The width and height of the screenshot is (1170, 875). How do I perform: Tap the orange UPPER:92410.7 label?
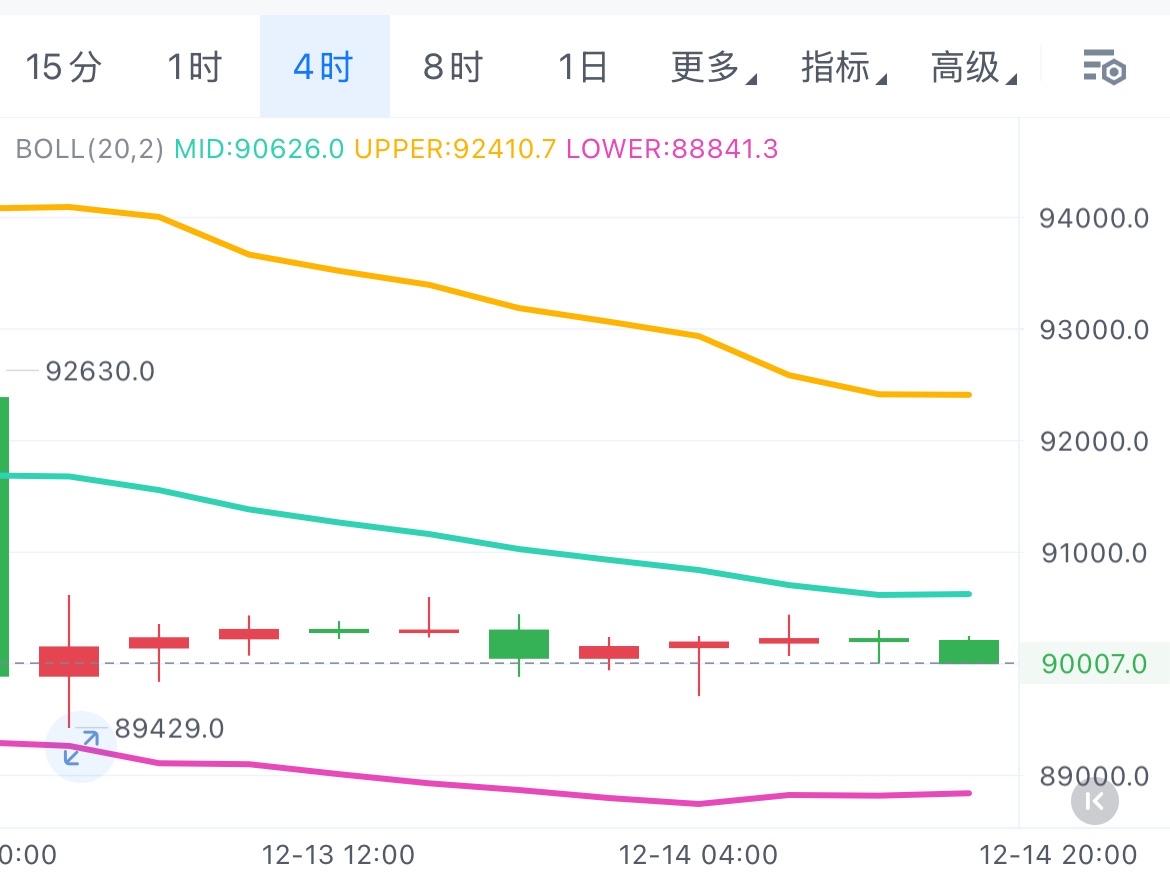(x=455, y=150)
